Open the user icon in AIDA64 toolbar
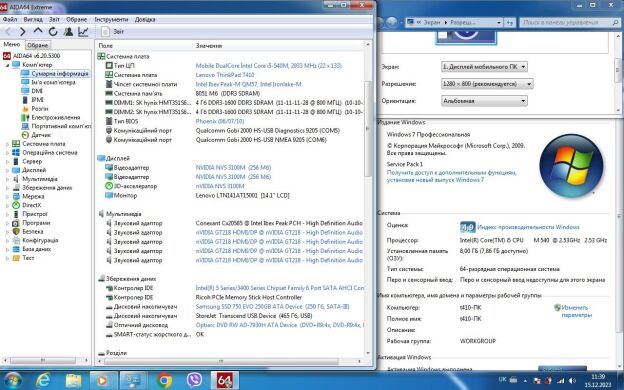The width and height of the screenshot is (624, 390). [68, 31]
